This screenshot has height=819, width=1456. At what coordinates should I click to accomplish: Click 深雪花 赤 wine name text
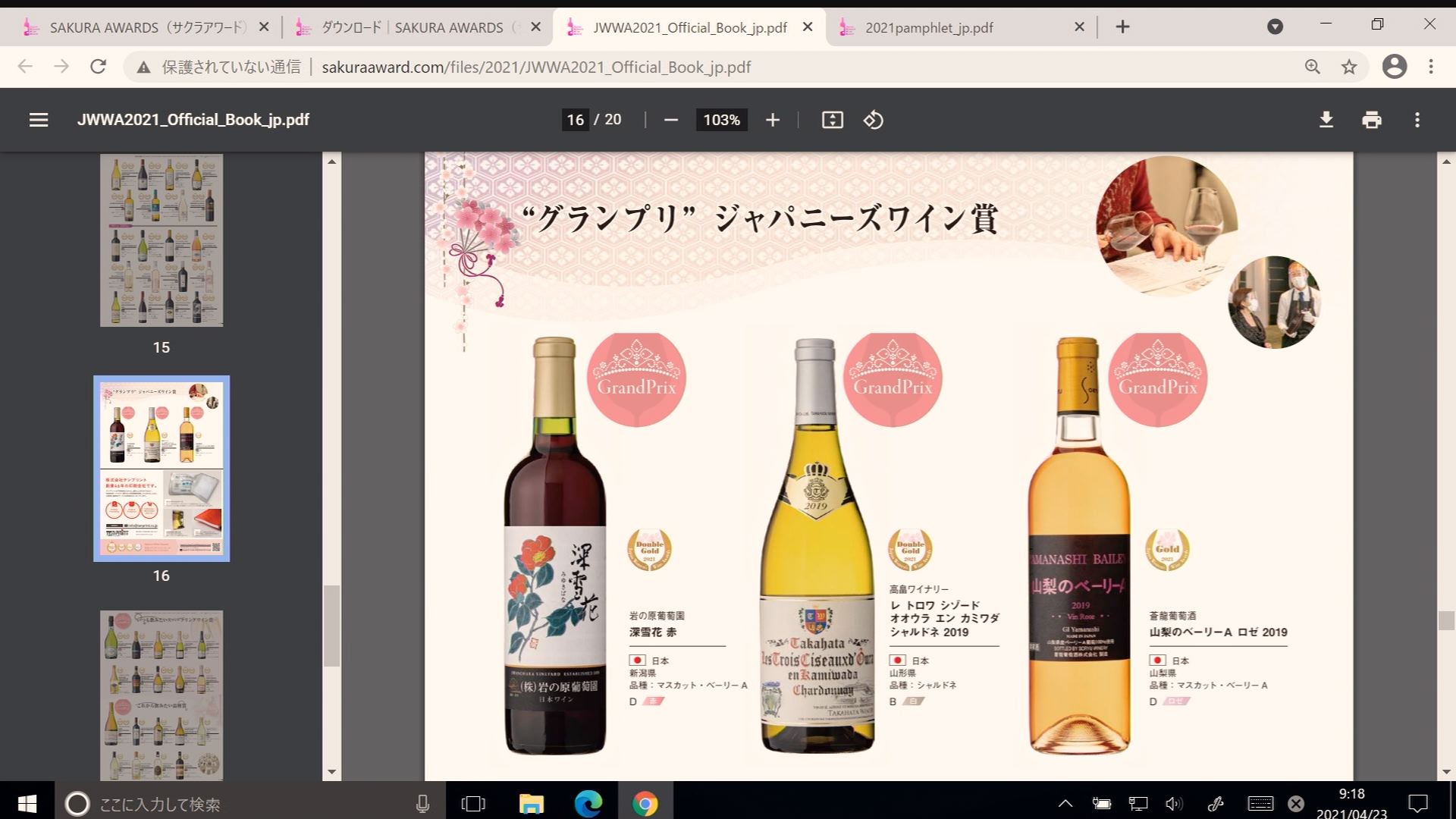652,632
